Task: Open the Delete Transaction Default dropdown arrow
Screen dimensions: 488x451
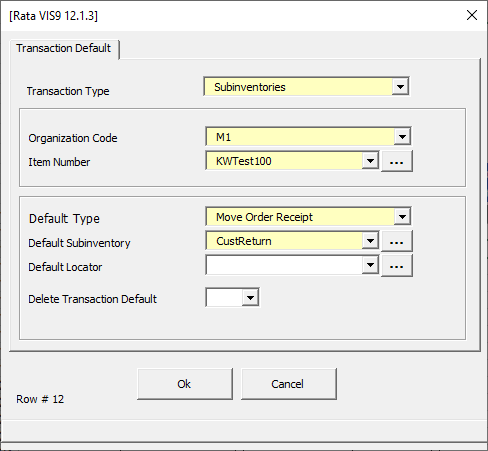Action: point(250,297)
